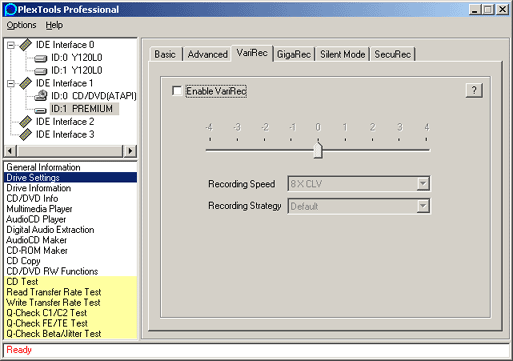The width and height of the screenshot is (513, 361).
Task: Click the drive icon beside ID:1 PREMIUM
Action: 41,110
